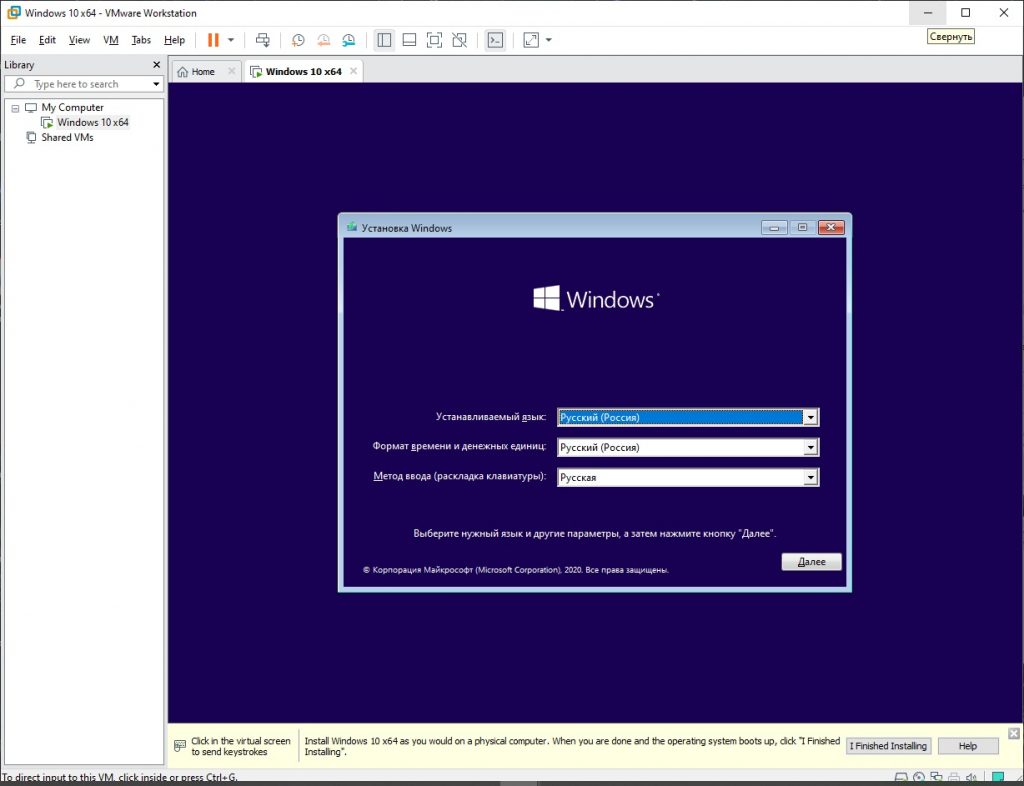
Task: Close the Windows 10 x64 tab
Action: [x=353, y=71]
